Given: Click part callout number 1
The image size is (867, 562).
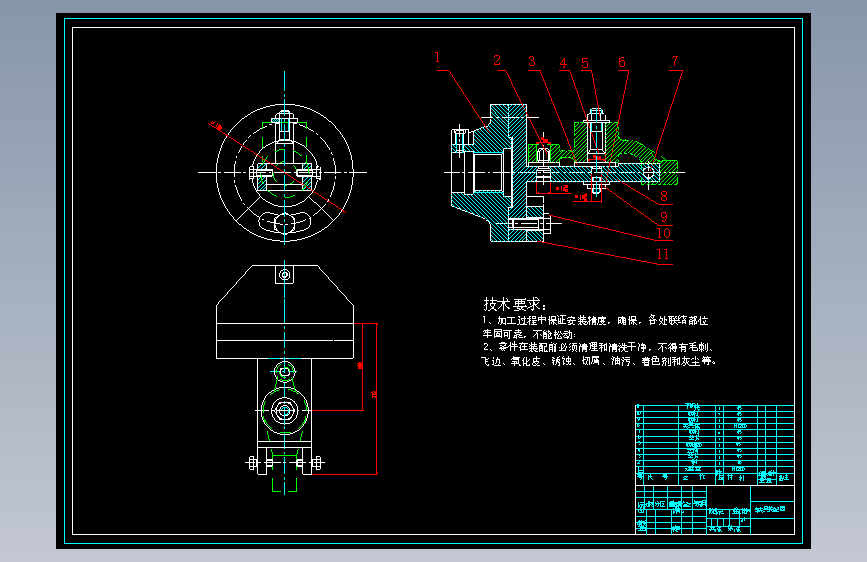Looking at the screenshot, I should pyautogui.click(x=437, y=58).
